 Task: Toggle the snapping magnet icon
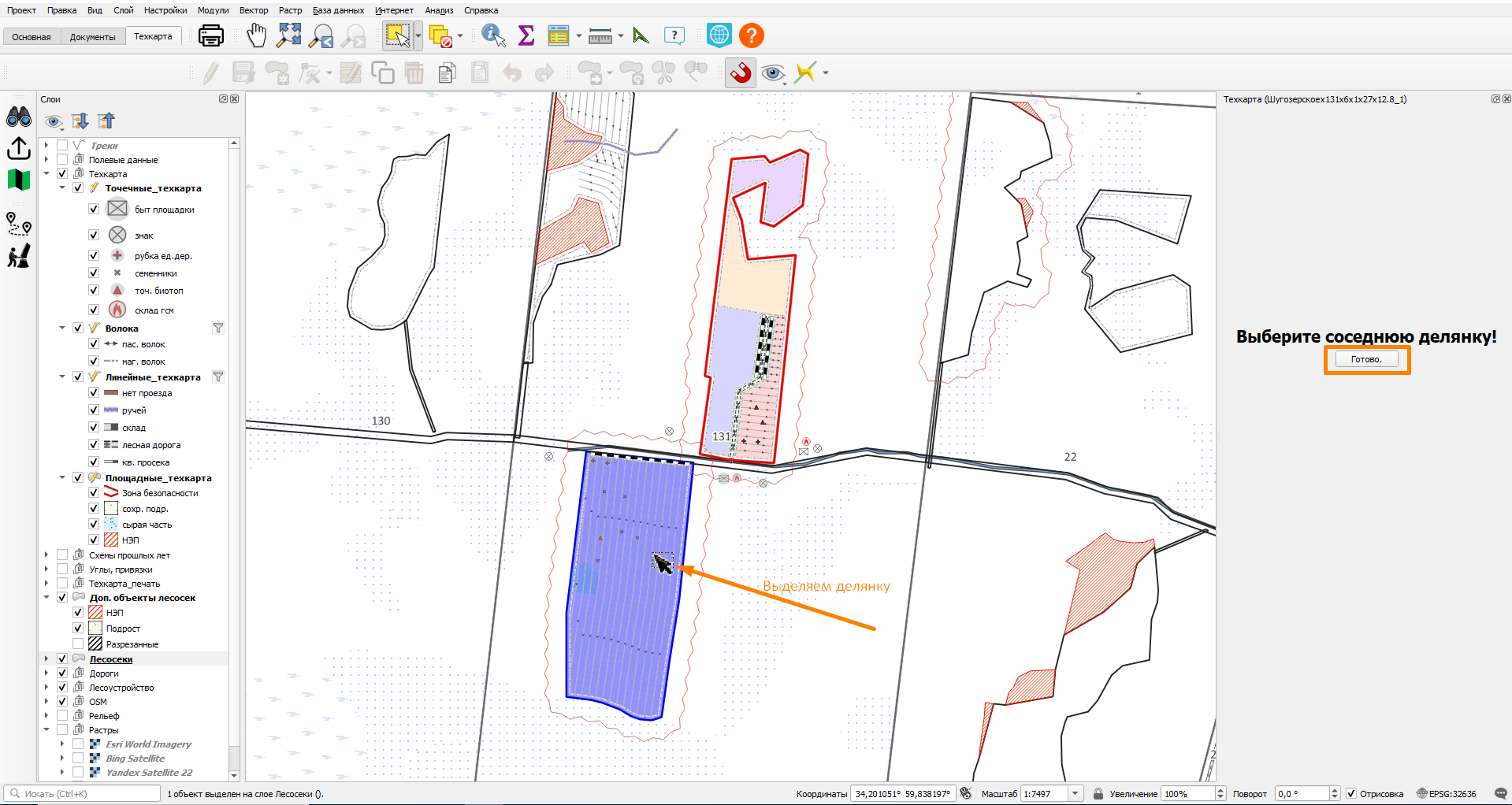click(x=740, y=73)
